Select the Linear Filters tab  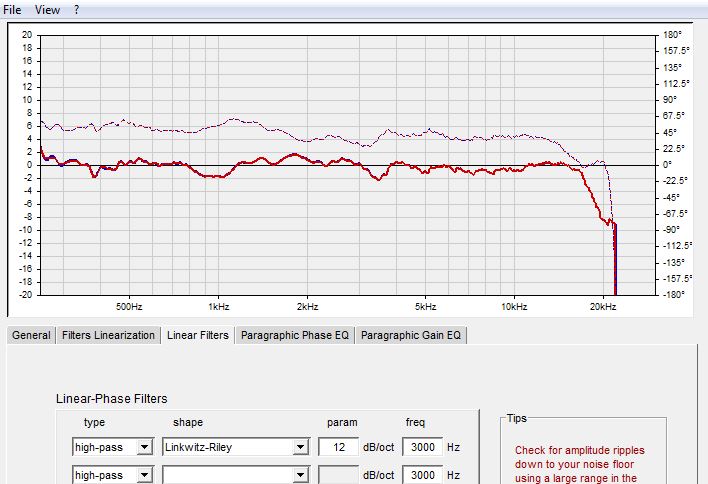point(198,335)
